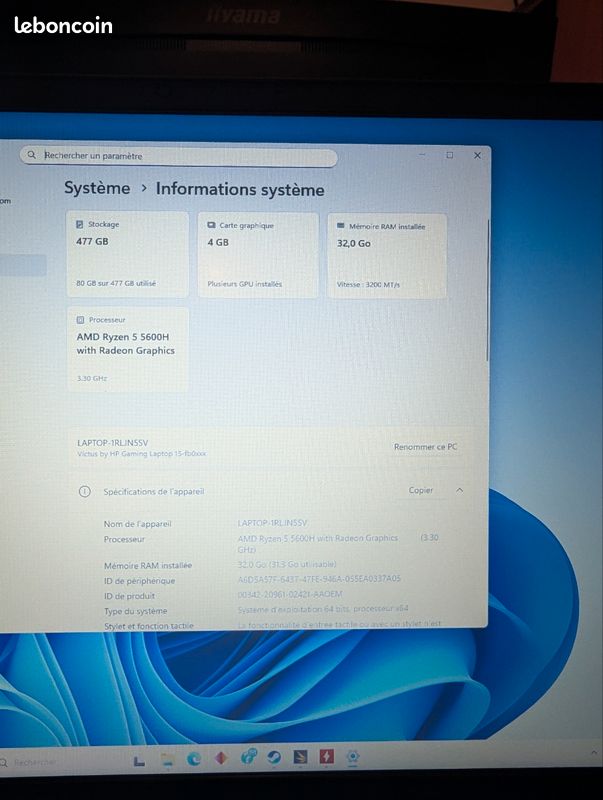
Task: Open File Explorer from the taskbar
Action: [167, 760]
